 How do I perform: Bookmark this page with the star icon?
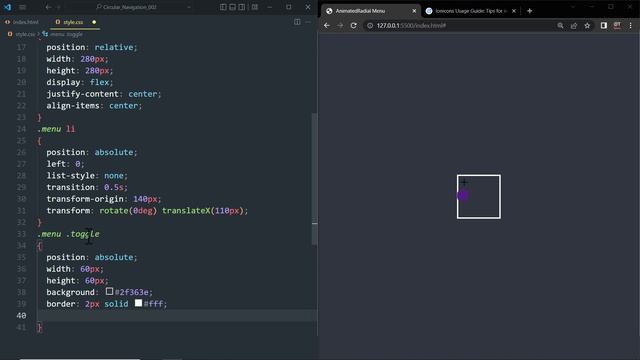tap(587, 25)
